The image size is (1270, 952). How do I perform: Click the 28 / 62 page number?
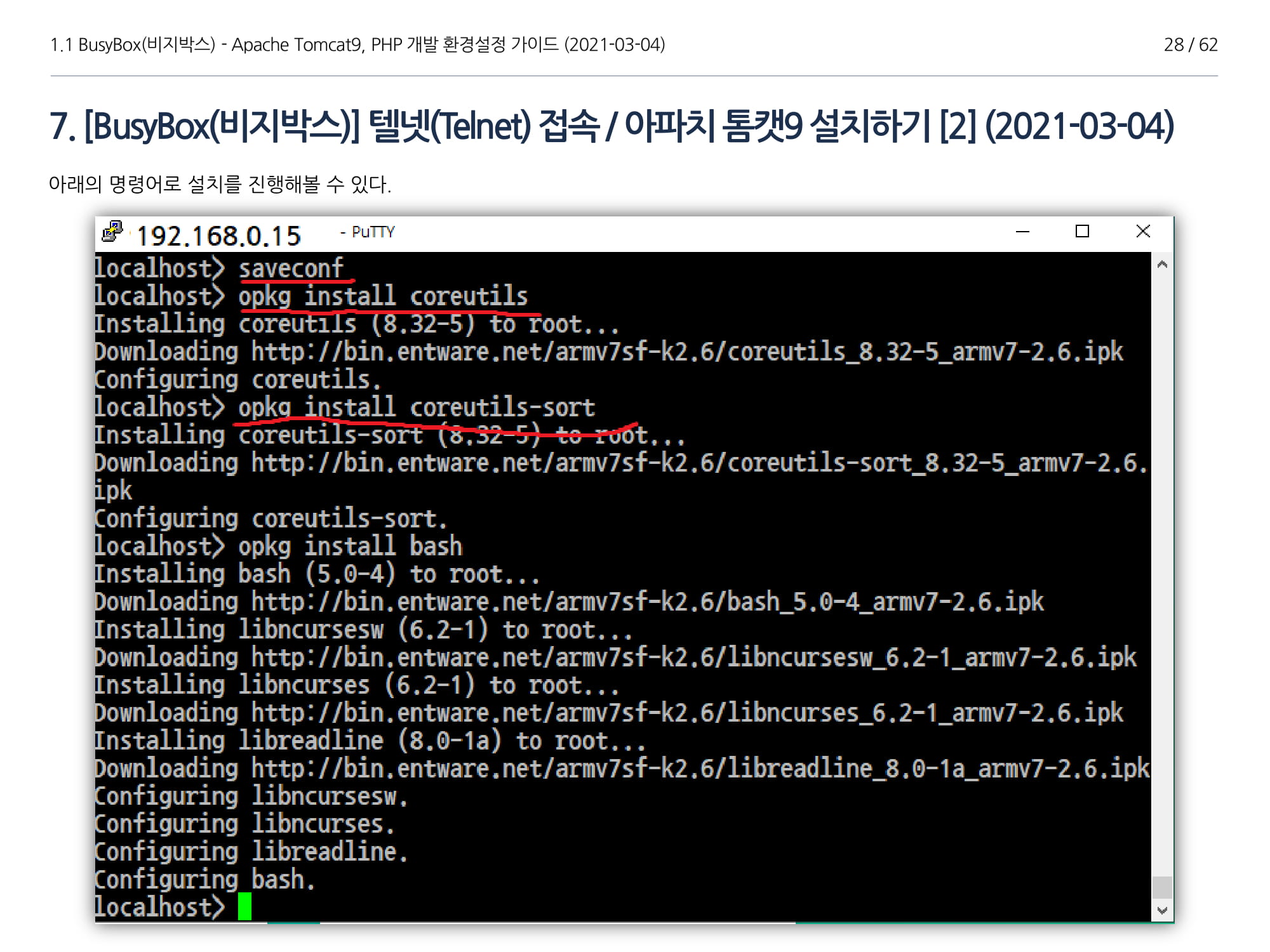pos(1190,44)
